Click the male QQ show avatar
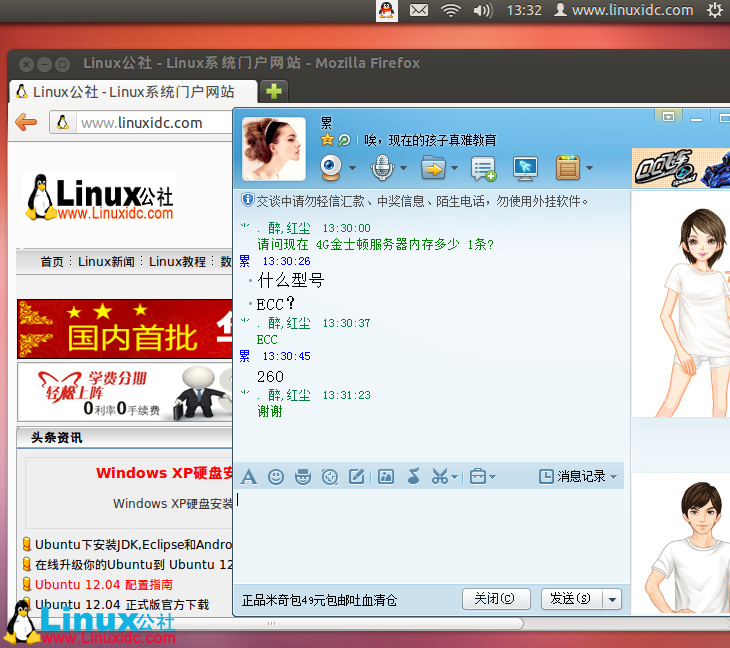Image resolution: width=730 pixels, height=648 pixels. click(x=689, y=547)
